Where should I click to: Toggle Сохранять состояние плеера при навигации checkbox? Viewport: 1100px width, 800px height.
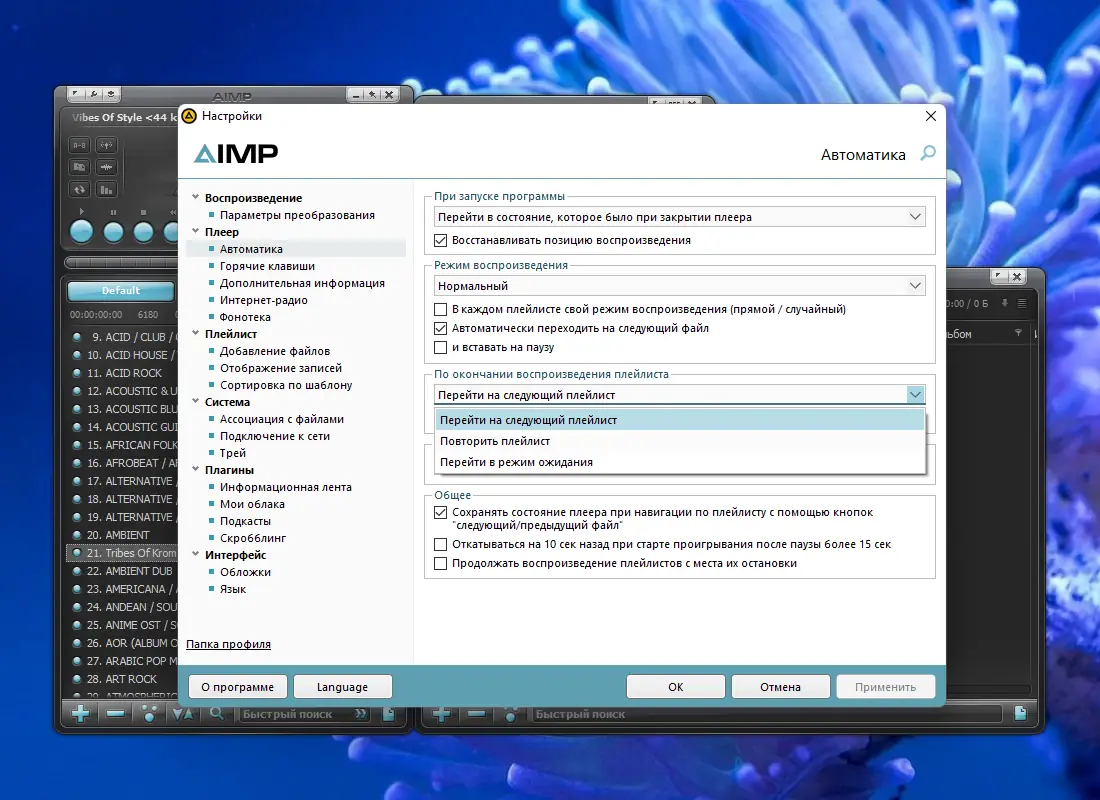pyautogui.click(x=441, y=512)
